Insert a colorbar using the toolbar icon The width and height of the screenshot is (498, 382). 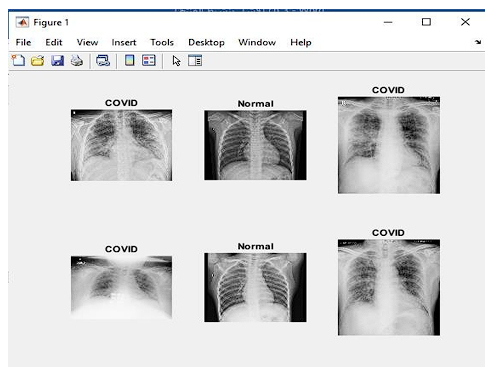click(129, 61)
